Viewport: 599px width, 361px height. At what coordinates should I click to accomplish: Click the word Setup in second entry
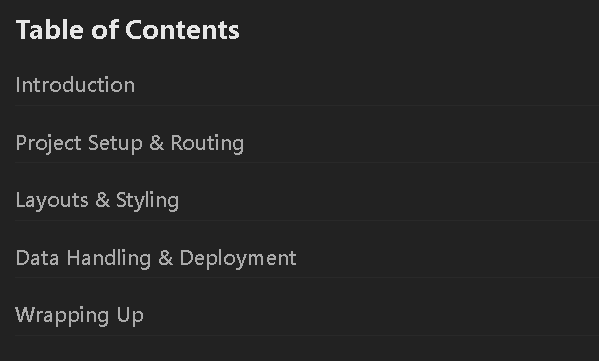pos(115,143)
